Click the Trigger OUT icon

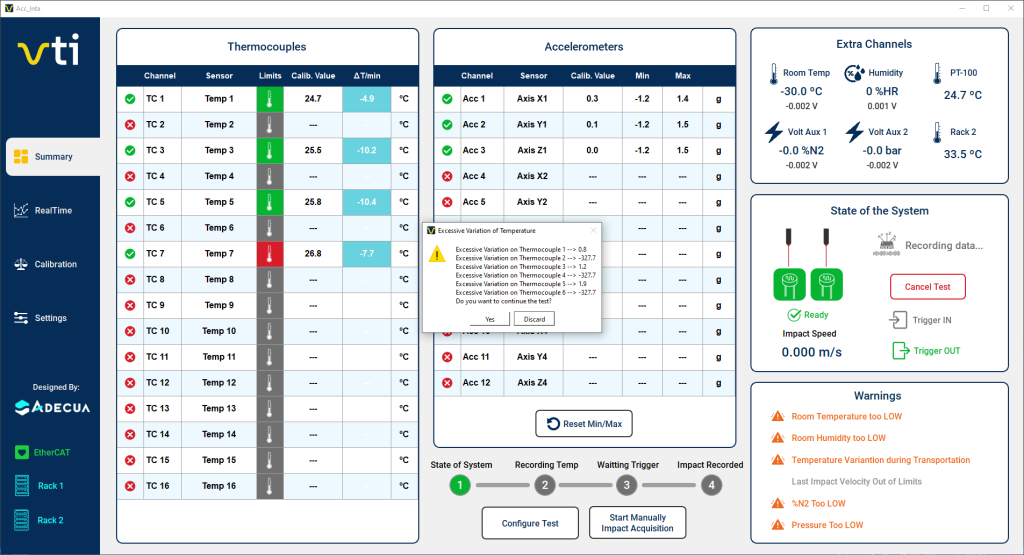tap(900, 351)
